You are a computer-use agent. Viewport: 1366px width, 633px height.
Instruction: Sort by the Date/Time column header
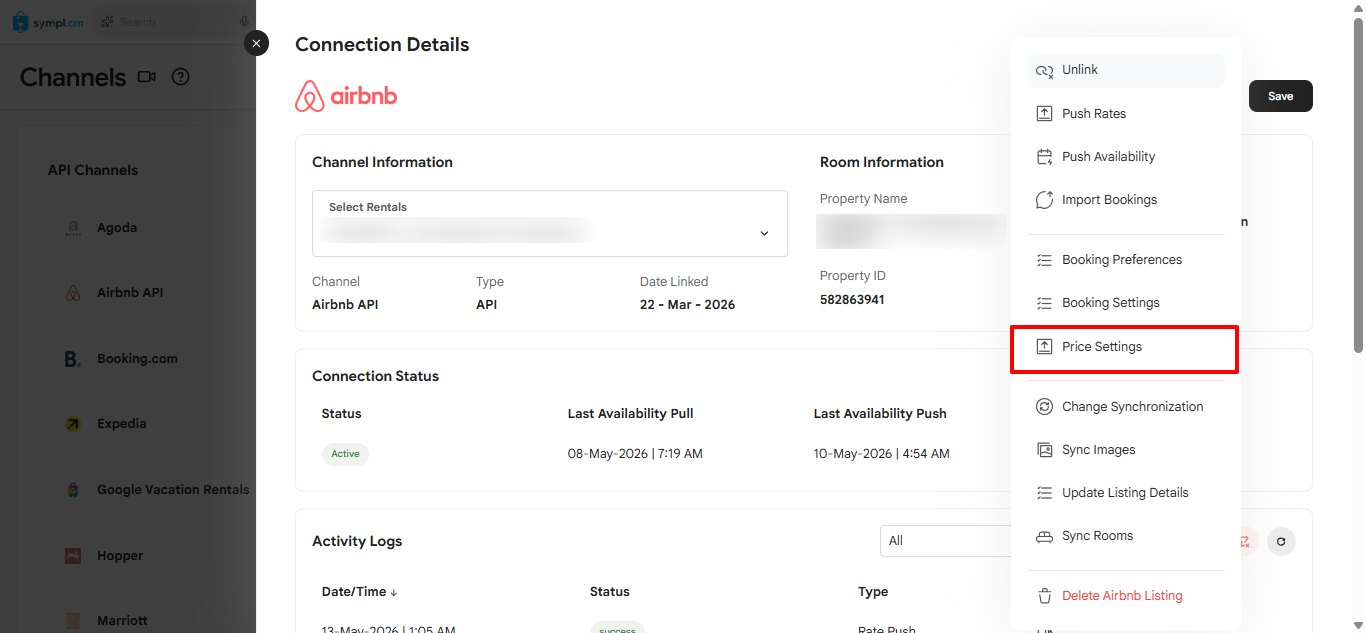coord(360,592)
